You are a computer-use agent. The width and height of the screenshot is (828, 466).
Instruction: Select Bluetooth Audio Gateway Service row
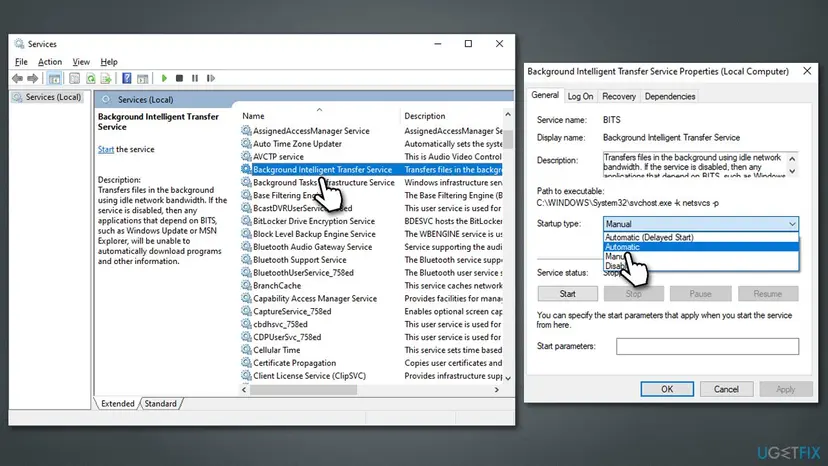tap(371, 247)
